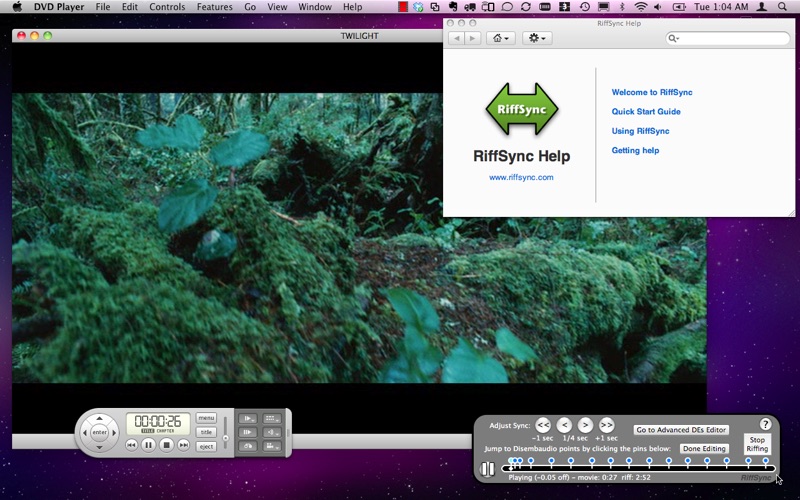Image resolution: width=800 pixels, height=500 pixels.
Task: Click the Evernote elephant icon in menu bar
Action: tap(452, 7)
